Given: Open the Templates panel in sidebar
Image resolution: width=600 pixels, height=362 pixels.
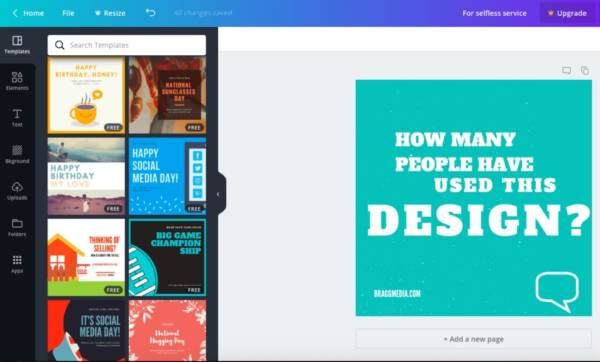Looking at the screenshot, I should point(17,45).
